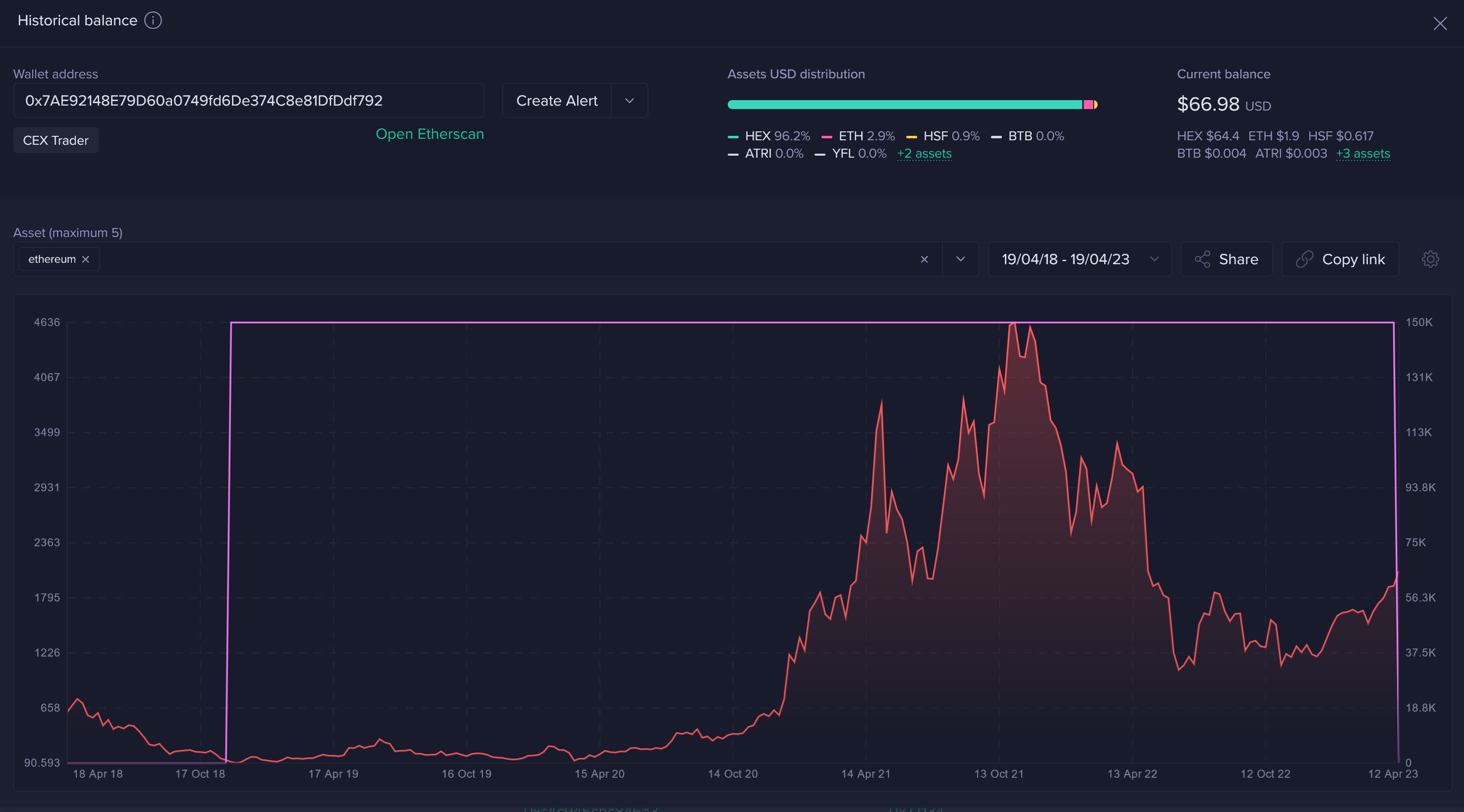Remove the ethereum asset chip
The image size is (1464, 812).
point(85,259)
